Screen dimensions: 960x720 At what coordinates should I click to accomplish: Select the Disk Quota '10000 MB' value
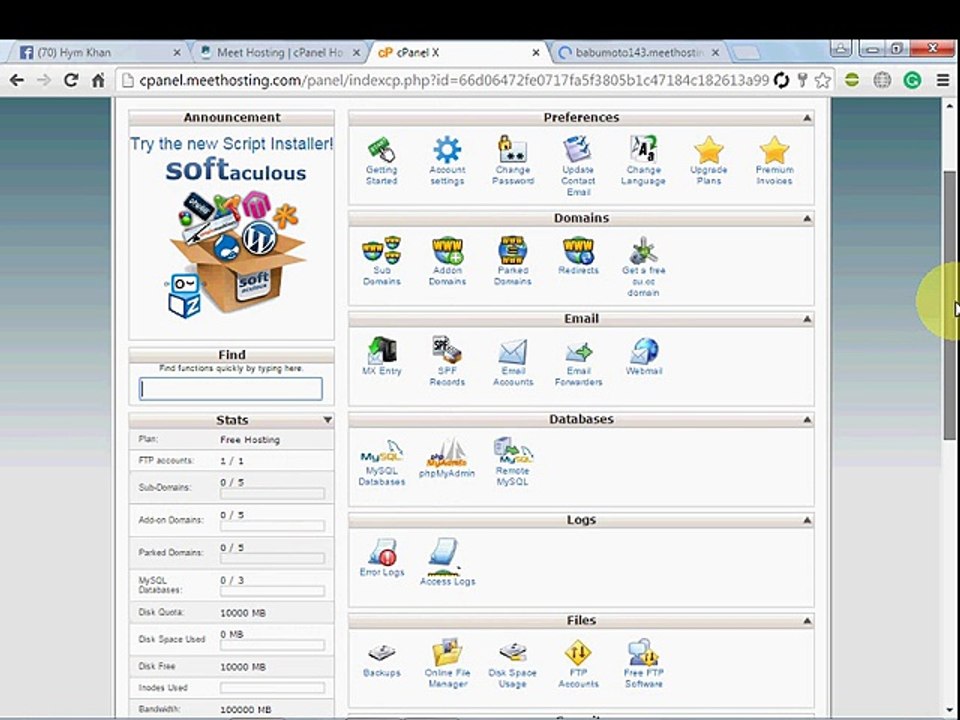click(243, 613)
